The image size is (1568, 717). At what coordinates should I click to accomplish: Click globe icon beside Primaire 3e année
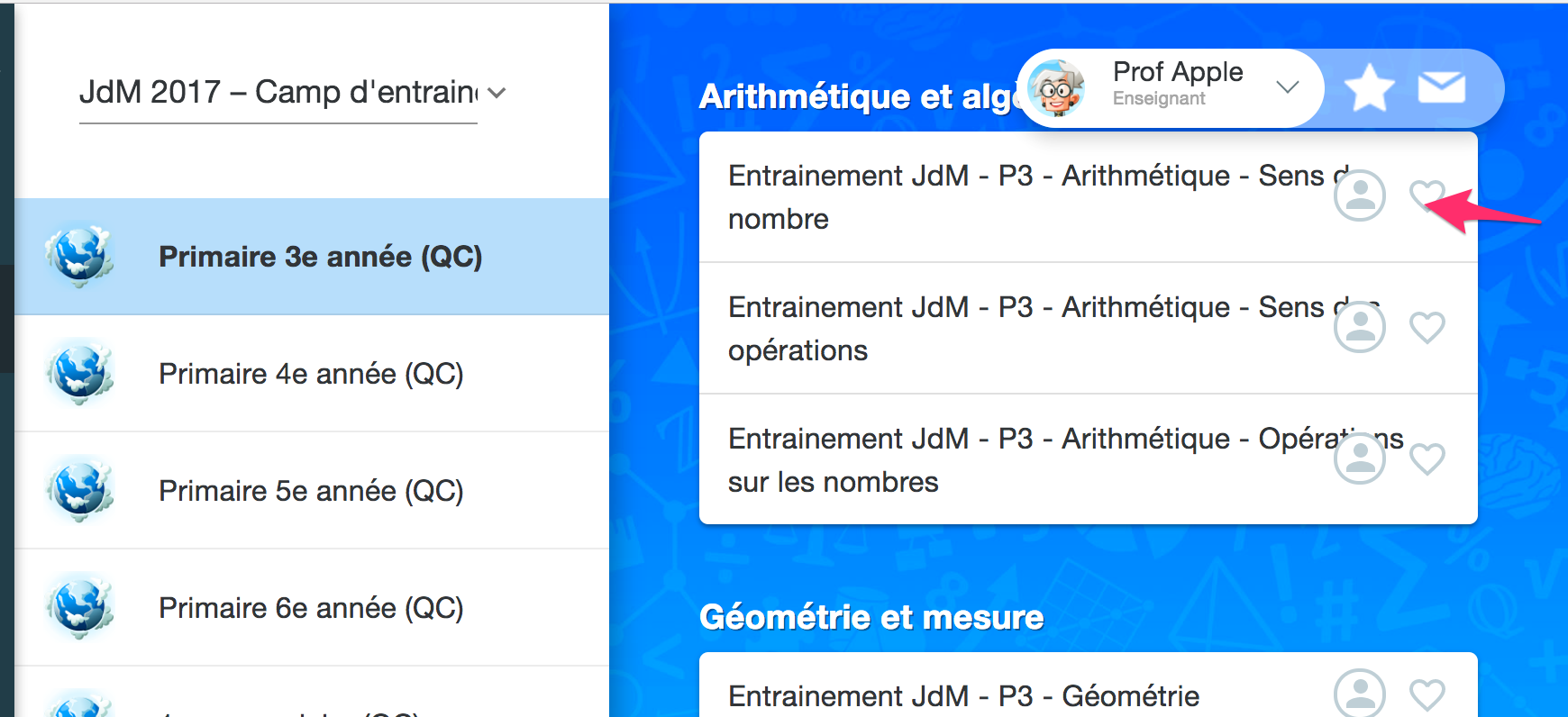click(79, 256)
